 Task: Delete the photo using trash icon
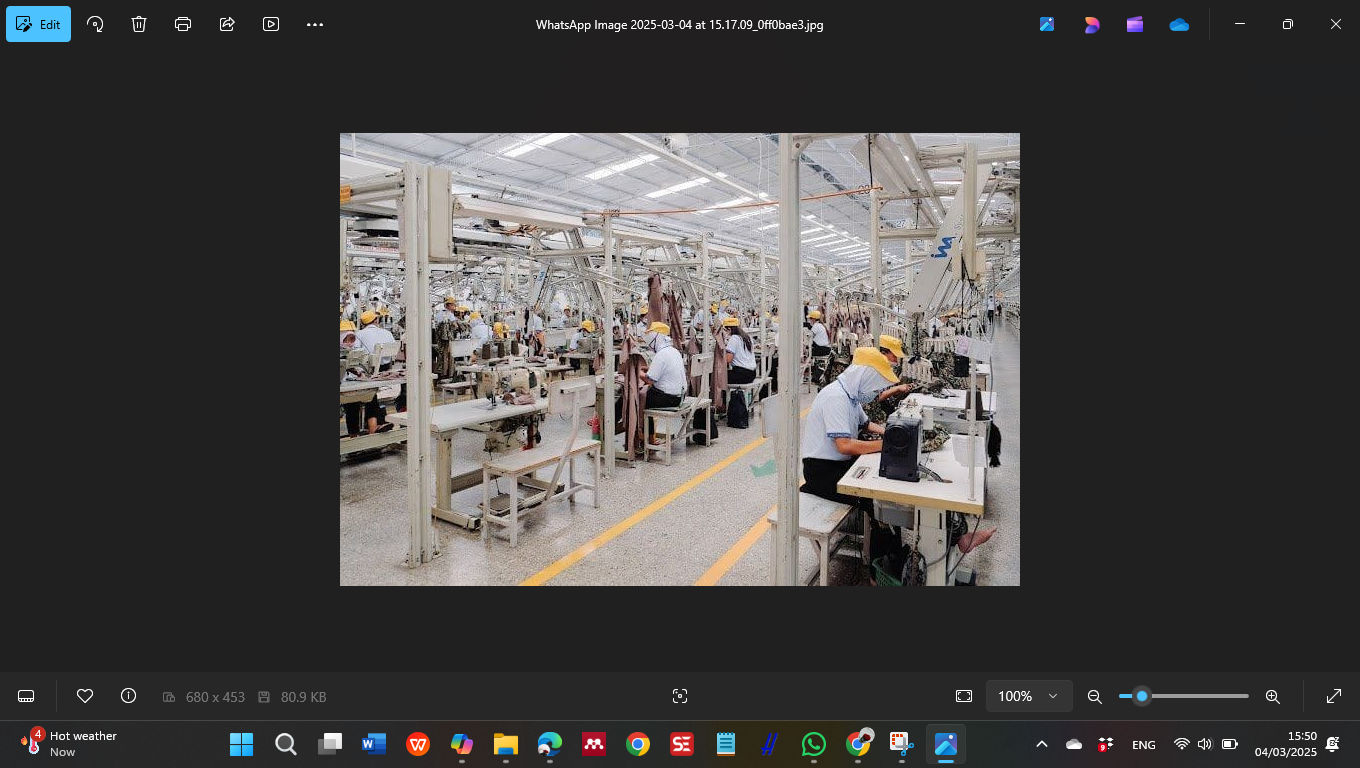(x=139, y=24)
